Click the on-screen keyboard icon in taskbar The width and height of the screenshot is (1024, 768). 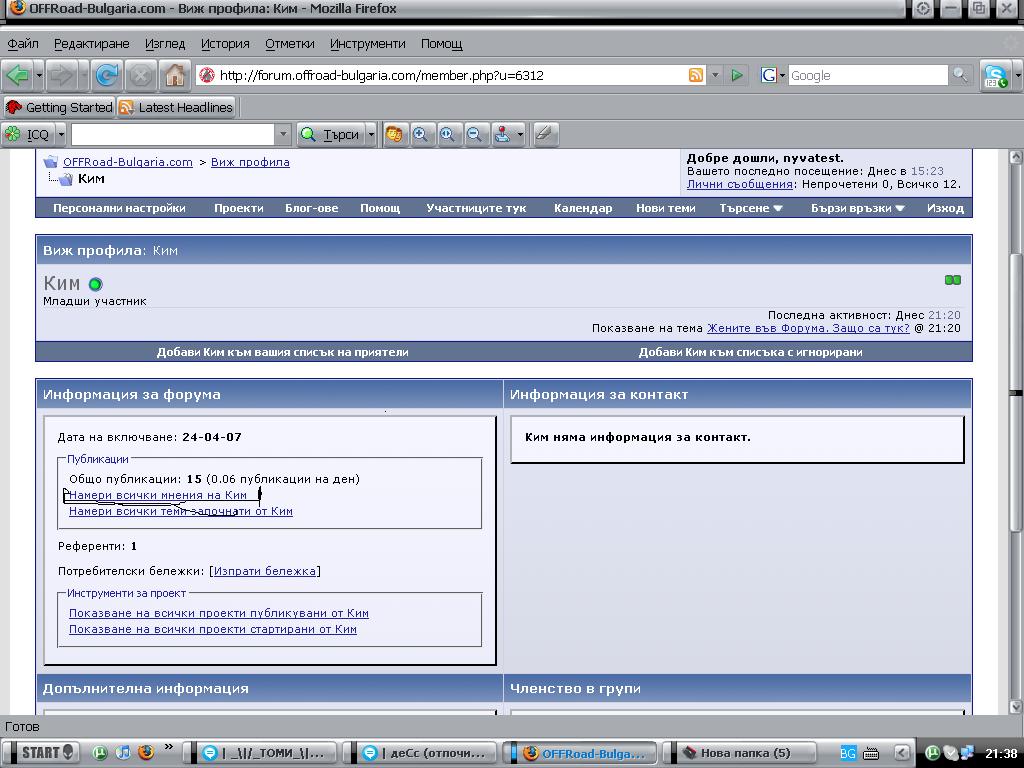click(871, 754)
